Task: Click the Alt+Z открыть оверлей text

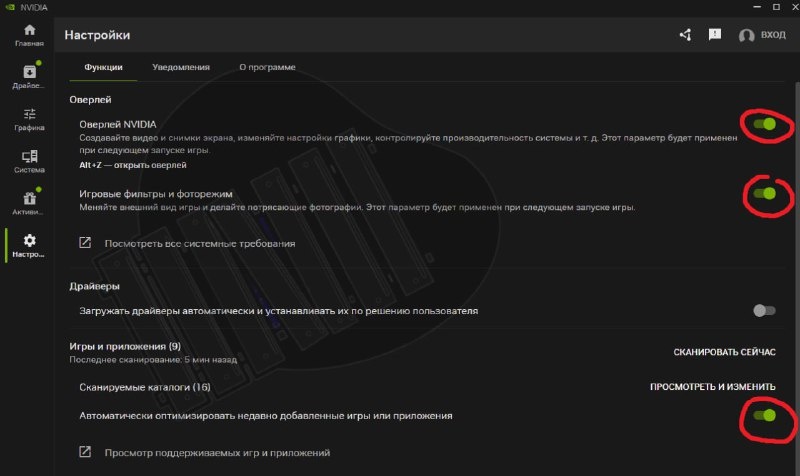Action: point(133,165)
